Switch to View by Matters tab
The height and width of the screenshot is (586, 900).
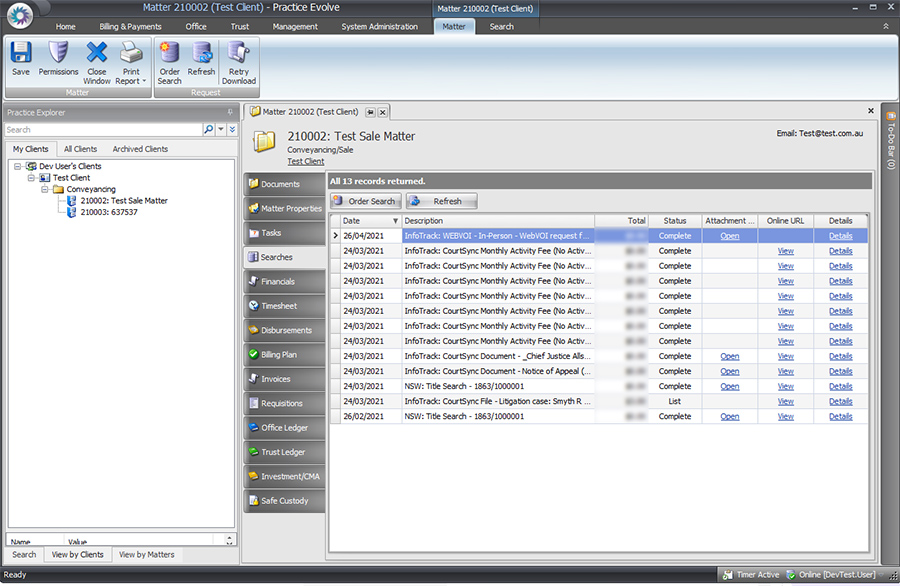click(x=146, y=555)
